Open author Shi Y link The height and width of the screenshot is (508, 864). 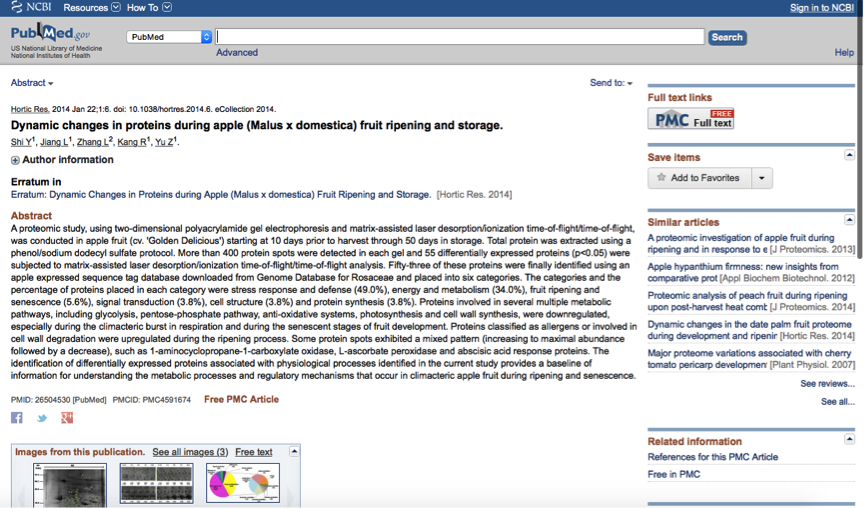pyautogui.click(x=21, y=142)
